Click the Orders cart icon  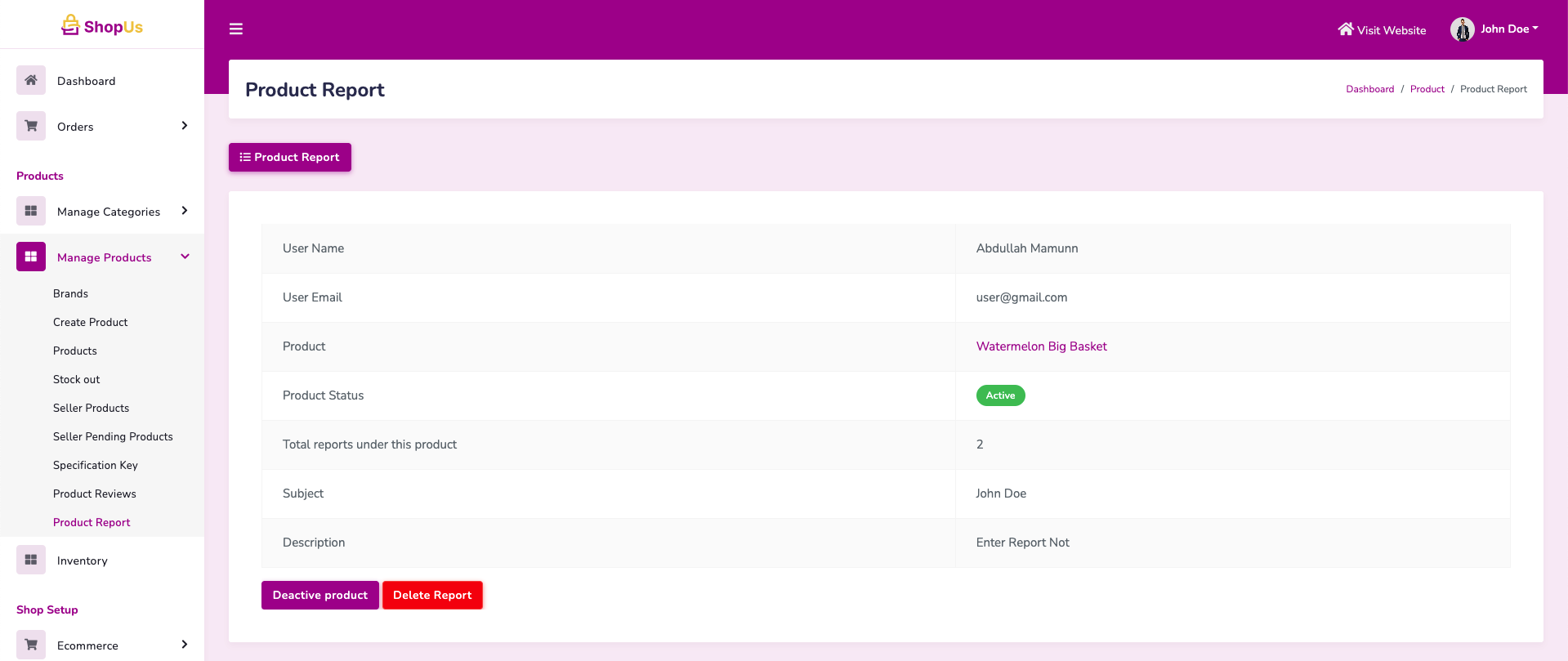tap(31, 126)
